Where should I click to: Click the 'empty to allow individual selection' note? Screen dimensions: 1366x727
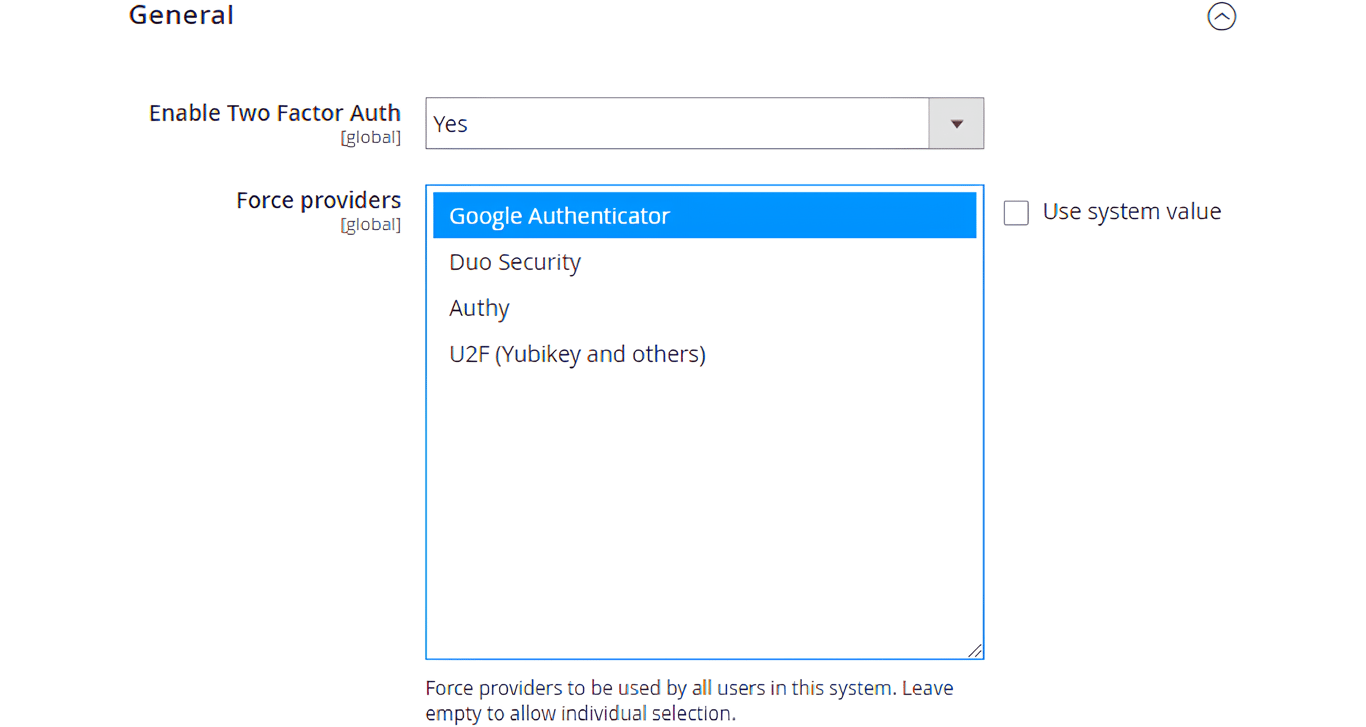(x=580, y=714)
